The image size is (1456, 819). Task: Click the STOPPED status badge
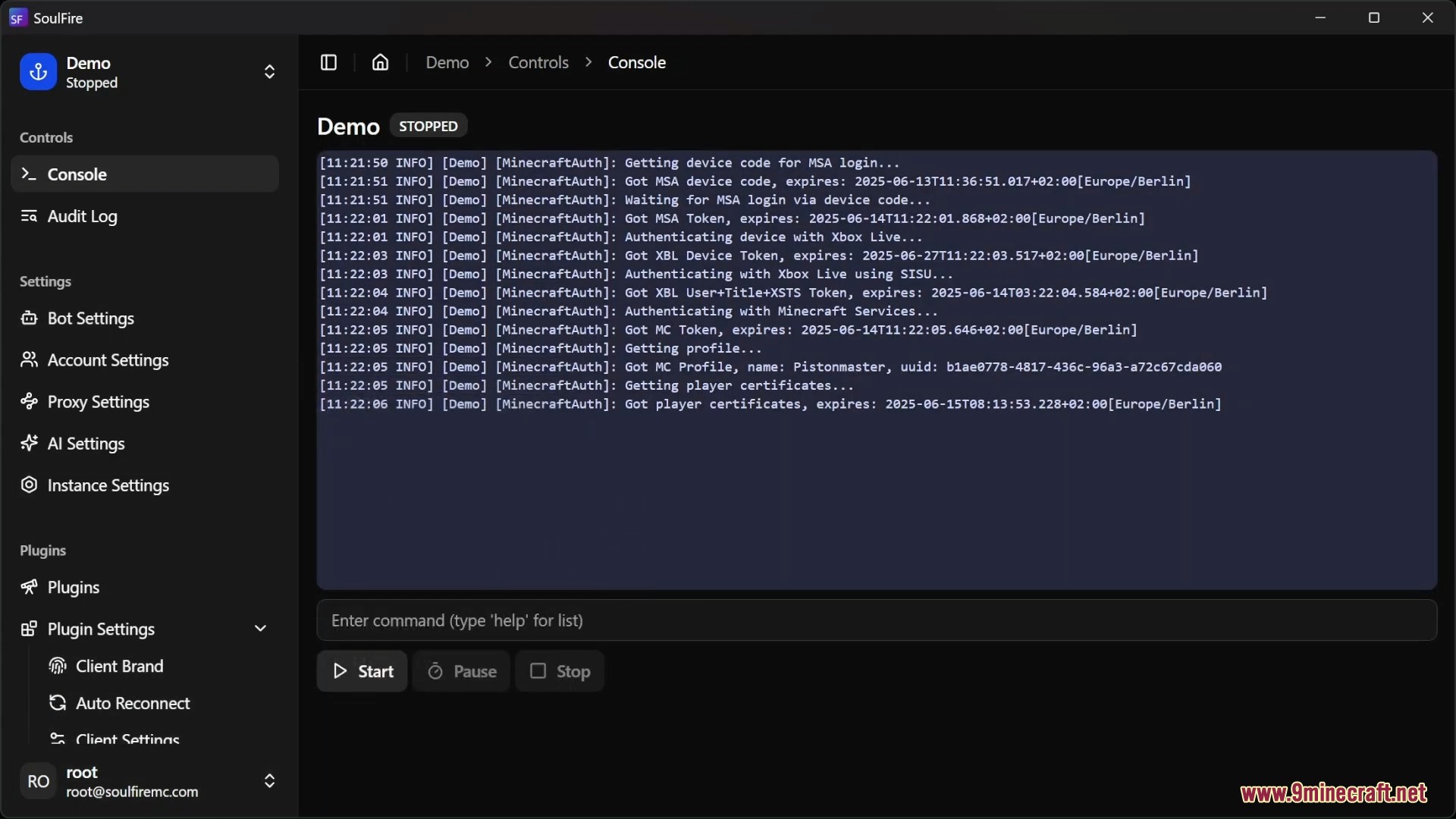pos(428,126)
